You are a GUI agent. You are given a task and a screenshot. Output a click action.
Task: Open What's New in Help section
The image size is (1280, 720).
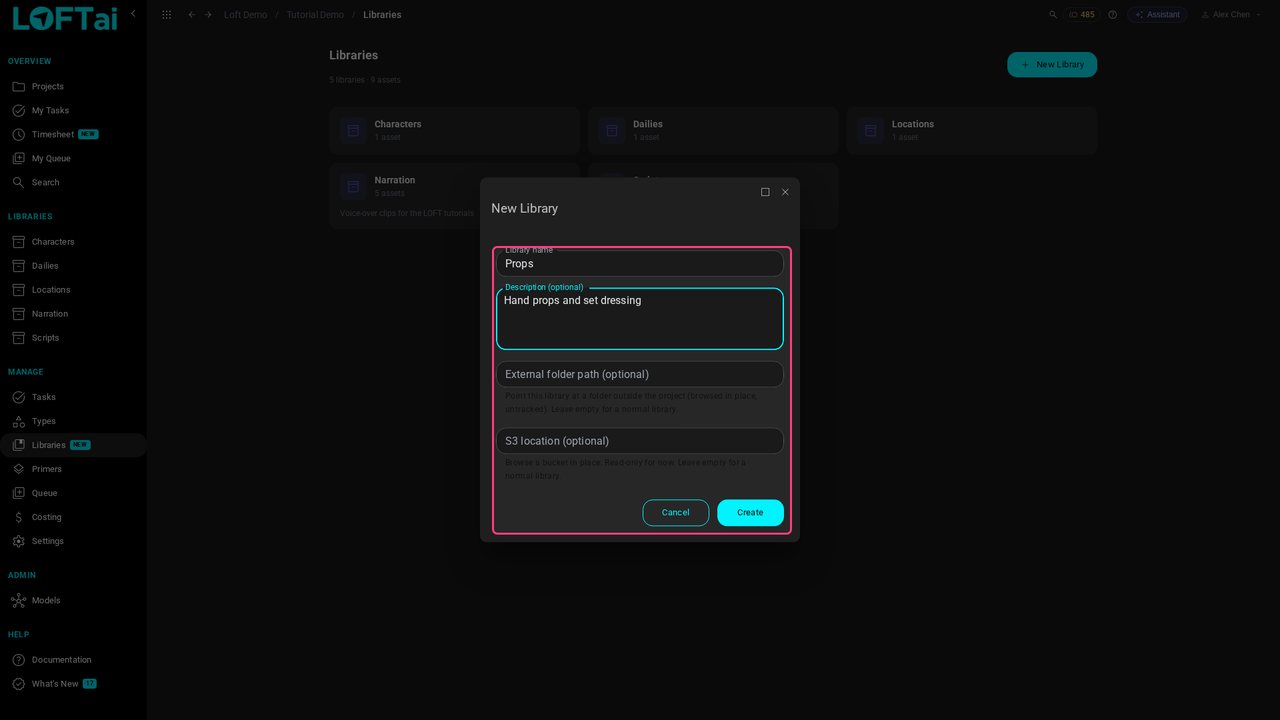[x=73, y=684]
